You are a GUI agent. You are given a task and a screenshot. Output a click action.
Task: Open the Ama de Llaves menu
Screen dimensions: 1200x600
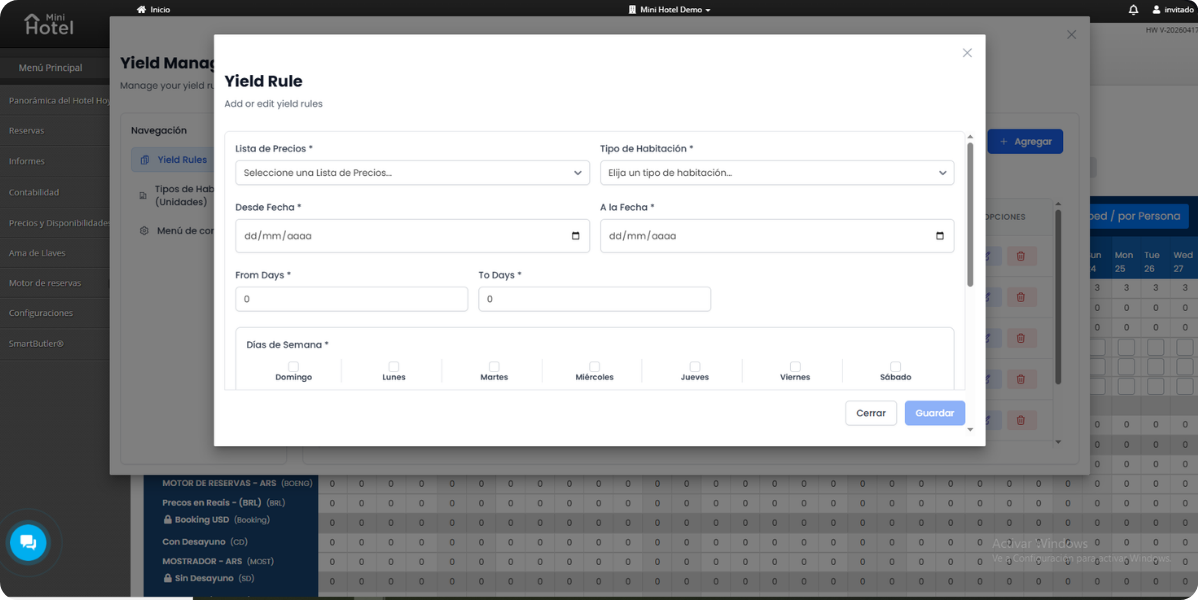pyautogui.click(x=55, y=253)
